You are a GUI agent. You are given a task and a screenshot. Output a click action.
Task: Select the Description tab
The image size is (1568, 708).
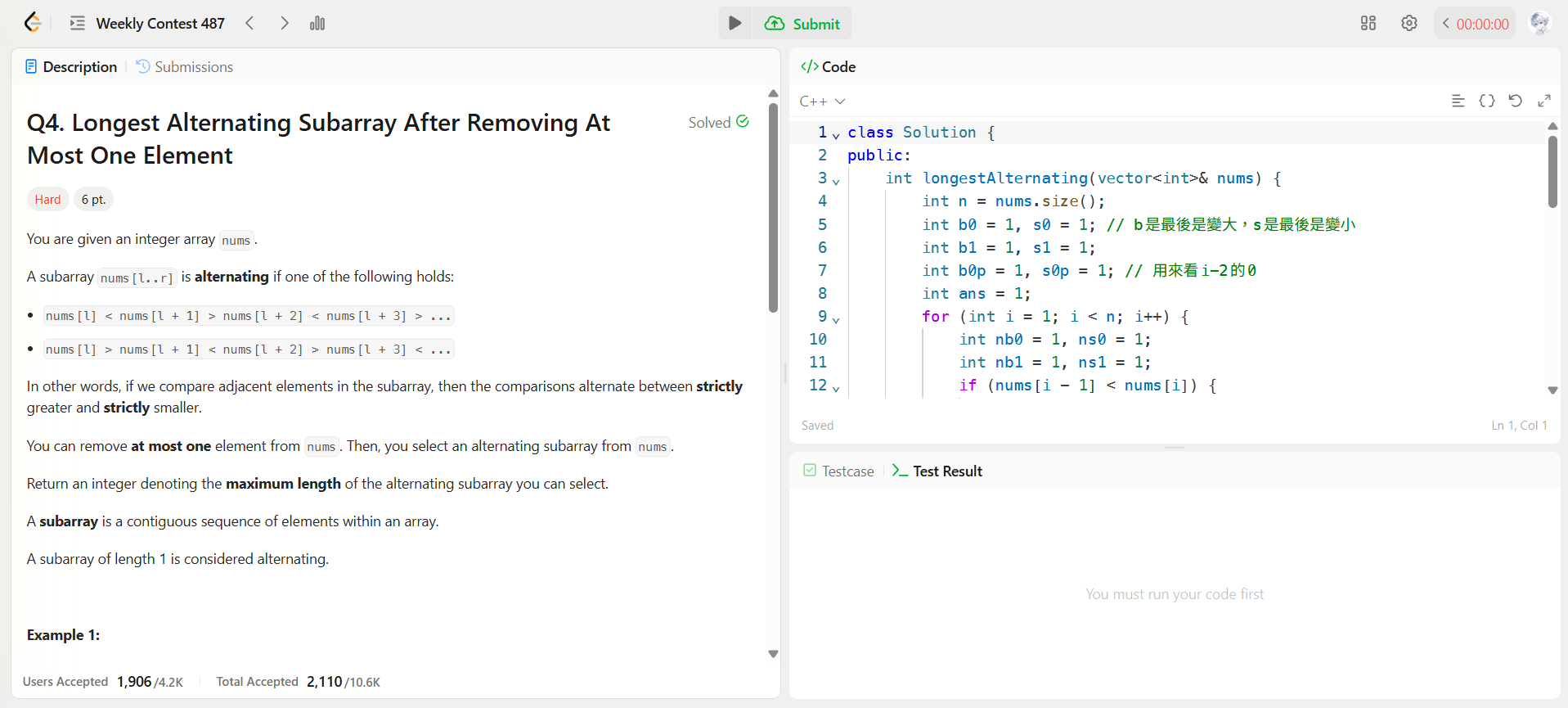[x=71, y=67]
